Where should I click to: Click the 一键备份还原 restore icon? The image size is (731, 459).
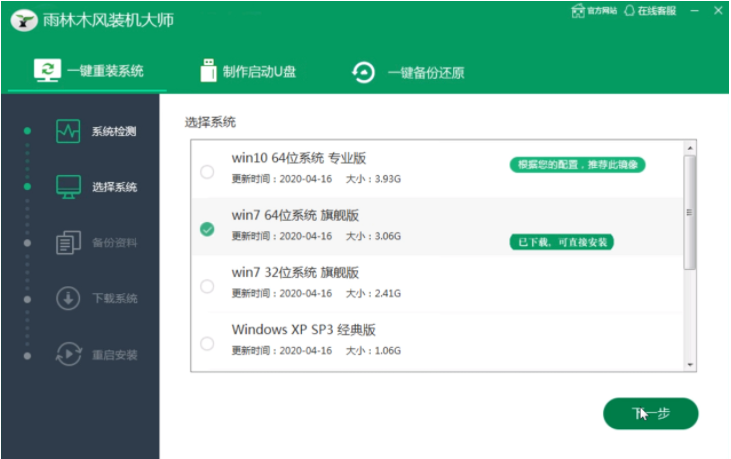pyautogui.click(x=363, y=73)
